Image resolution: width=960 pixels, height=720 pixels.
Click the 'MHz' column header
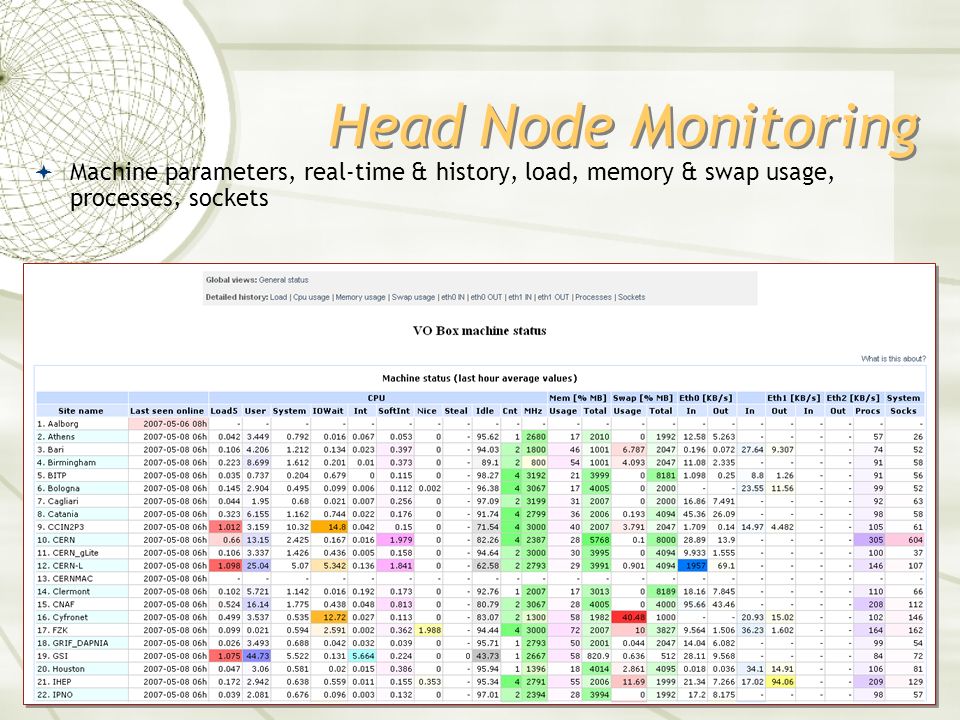click(x=533, y=411)
